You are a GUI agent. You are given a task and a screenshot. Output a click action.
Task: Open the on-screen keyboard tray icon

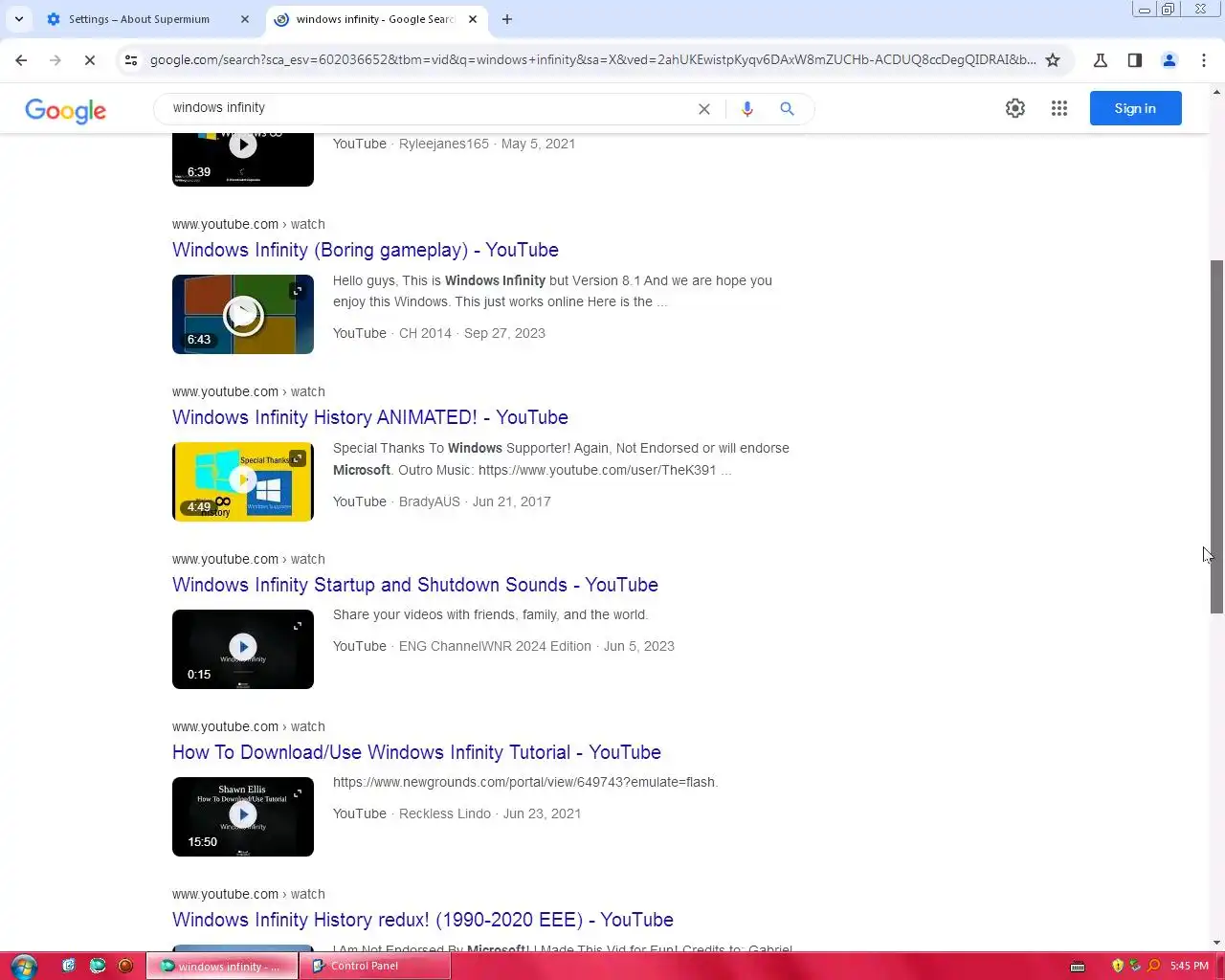(1078, 966)
